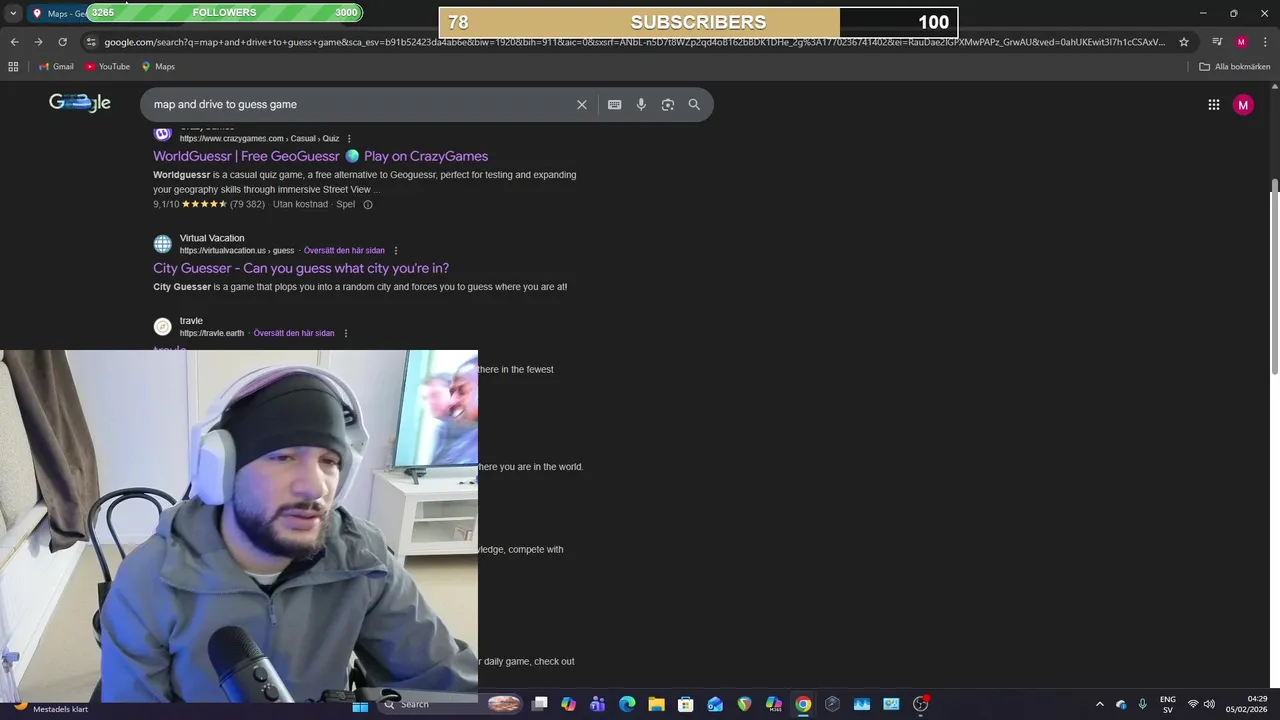Open File Explorer from taskbar
The height and width of the screenshot is (720, 1280).
point(656,704)
